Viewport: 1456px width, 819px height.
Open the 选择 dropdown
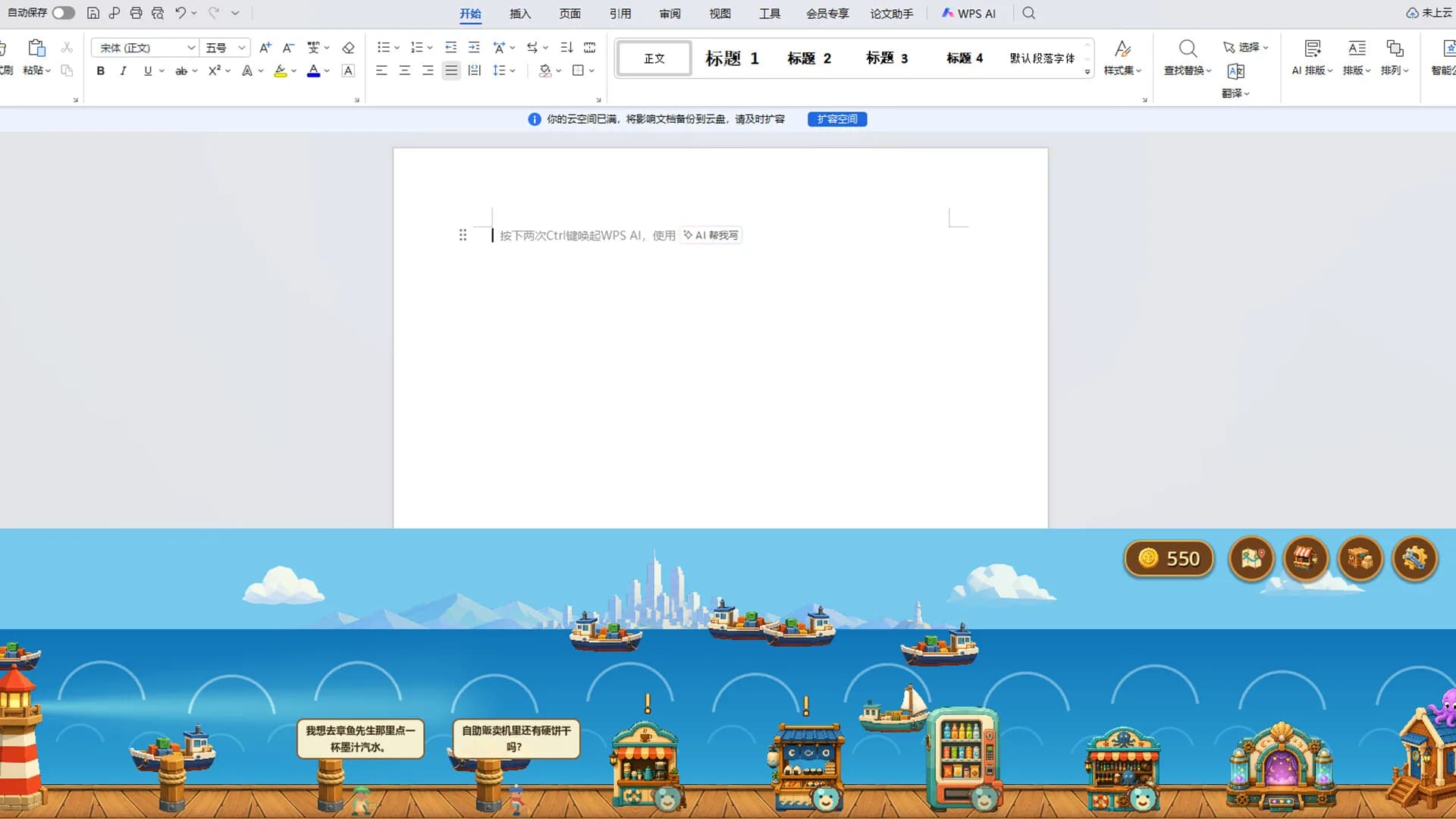tap(1245, 47)
